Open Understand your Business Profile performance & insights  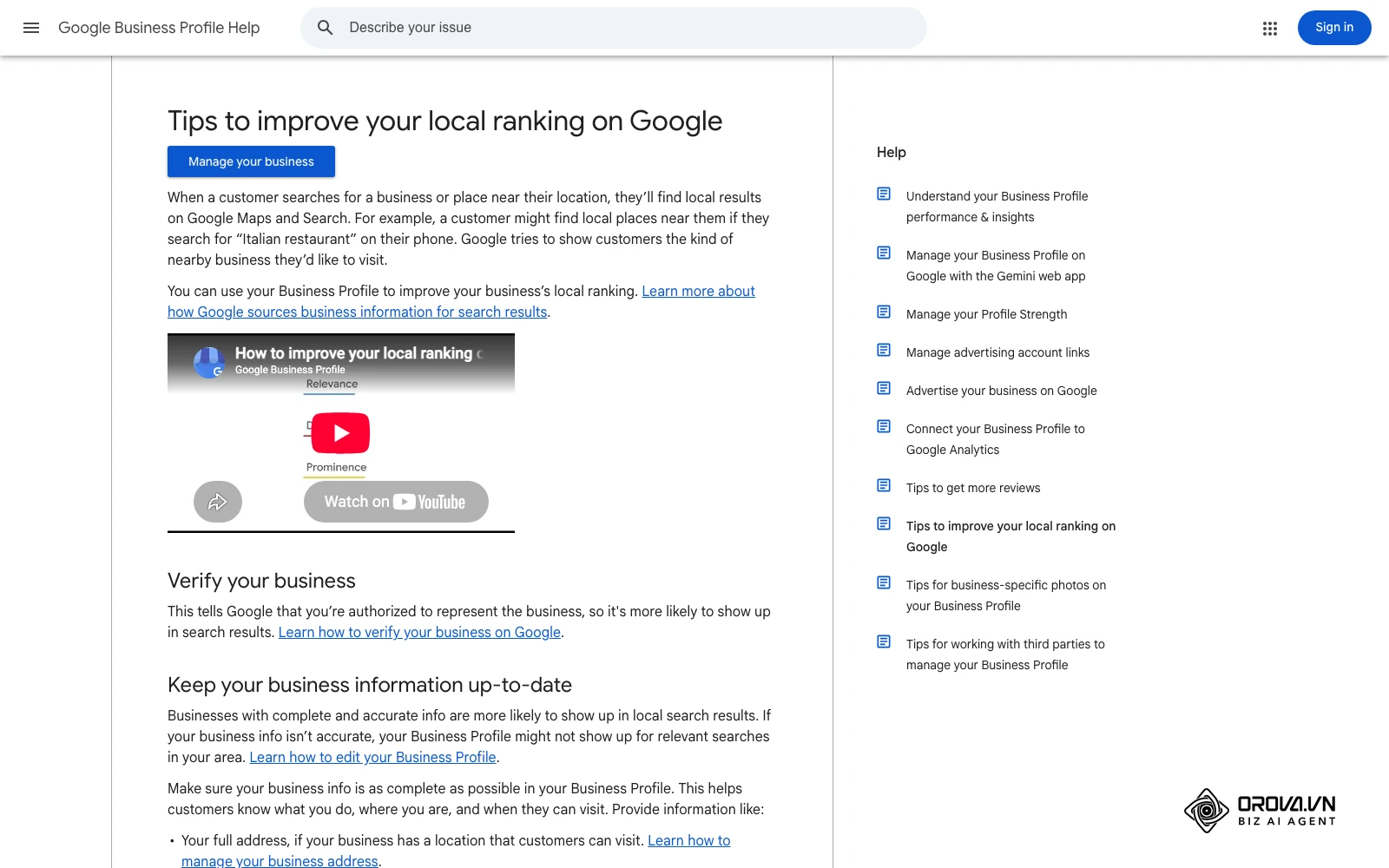click(x=997, y=207)
